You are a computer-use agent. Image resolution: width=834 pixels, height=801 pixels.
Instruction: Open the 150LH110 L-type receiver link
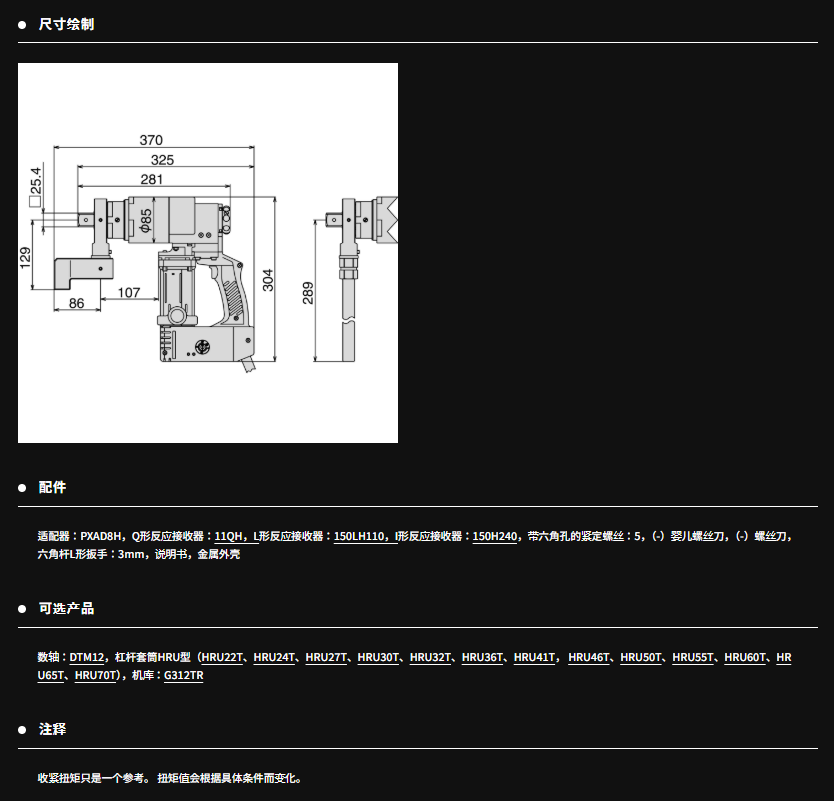pyautogui.click(x=359, y=537)
